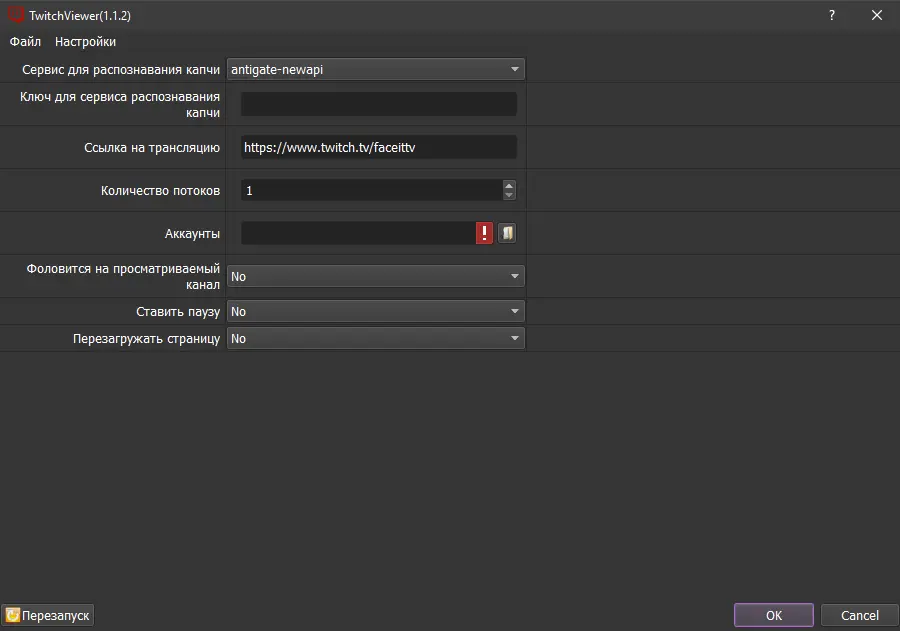Click the TwitchViewer app icon in title bar

pos(15,14)
